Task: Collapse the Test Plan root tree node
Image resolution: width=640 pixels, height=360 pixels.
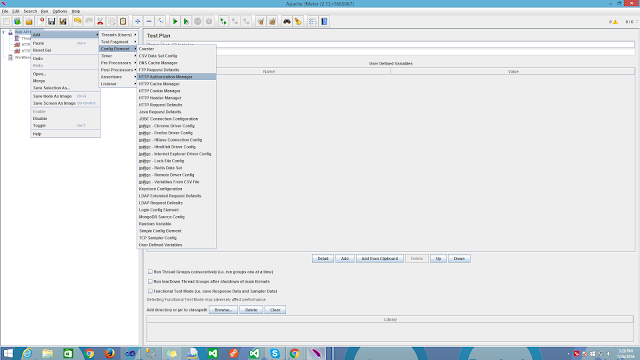Action: [x=4, y=32]
